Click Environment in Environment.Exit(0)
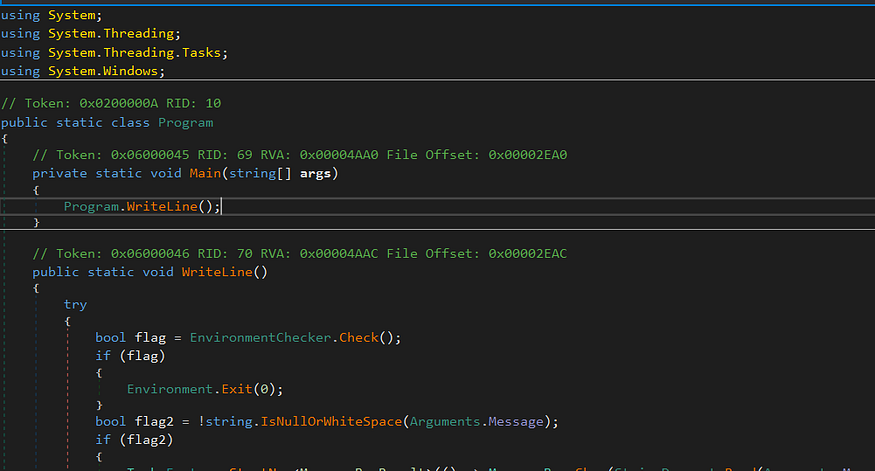 point(170,389)
